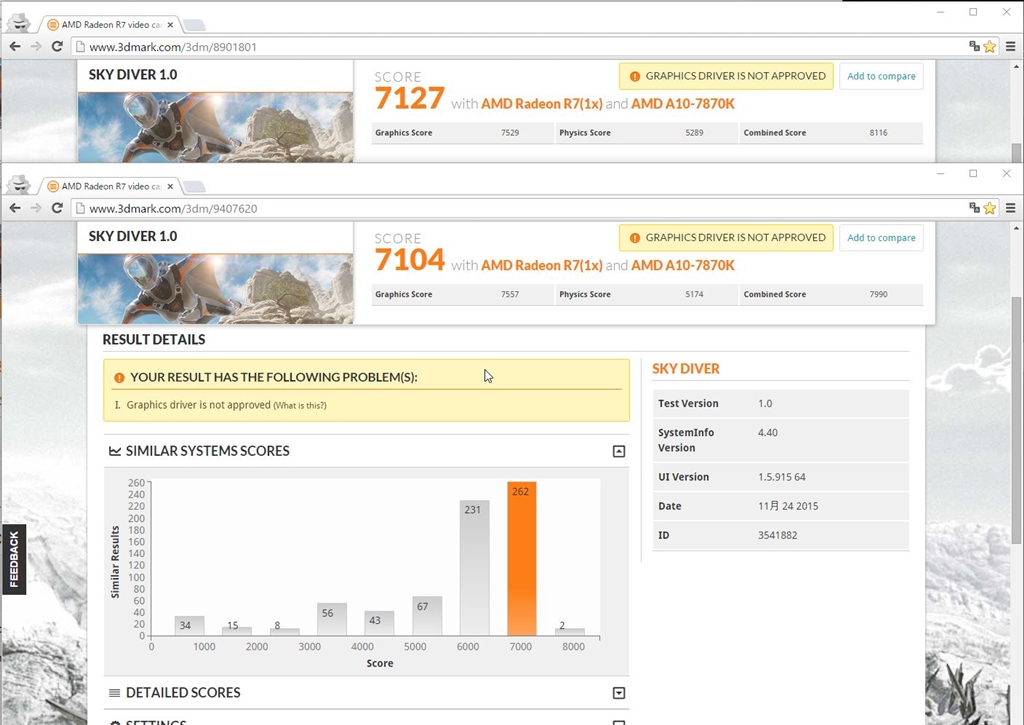Click driver not approved badge for score 7104
This screenshot has width=1024, height=725.
tap(726, 238)
